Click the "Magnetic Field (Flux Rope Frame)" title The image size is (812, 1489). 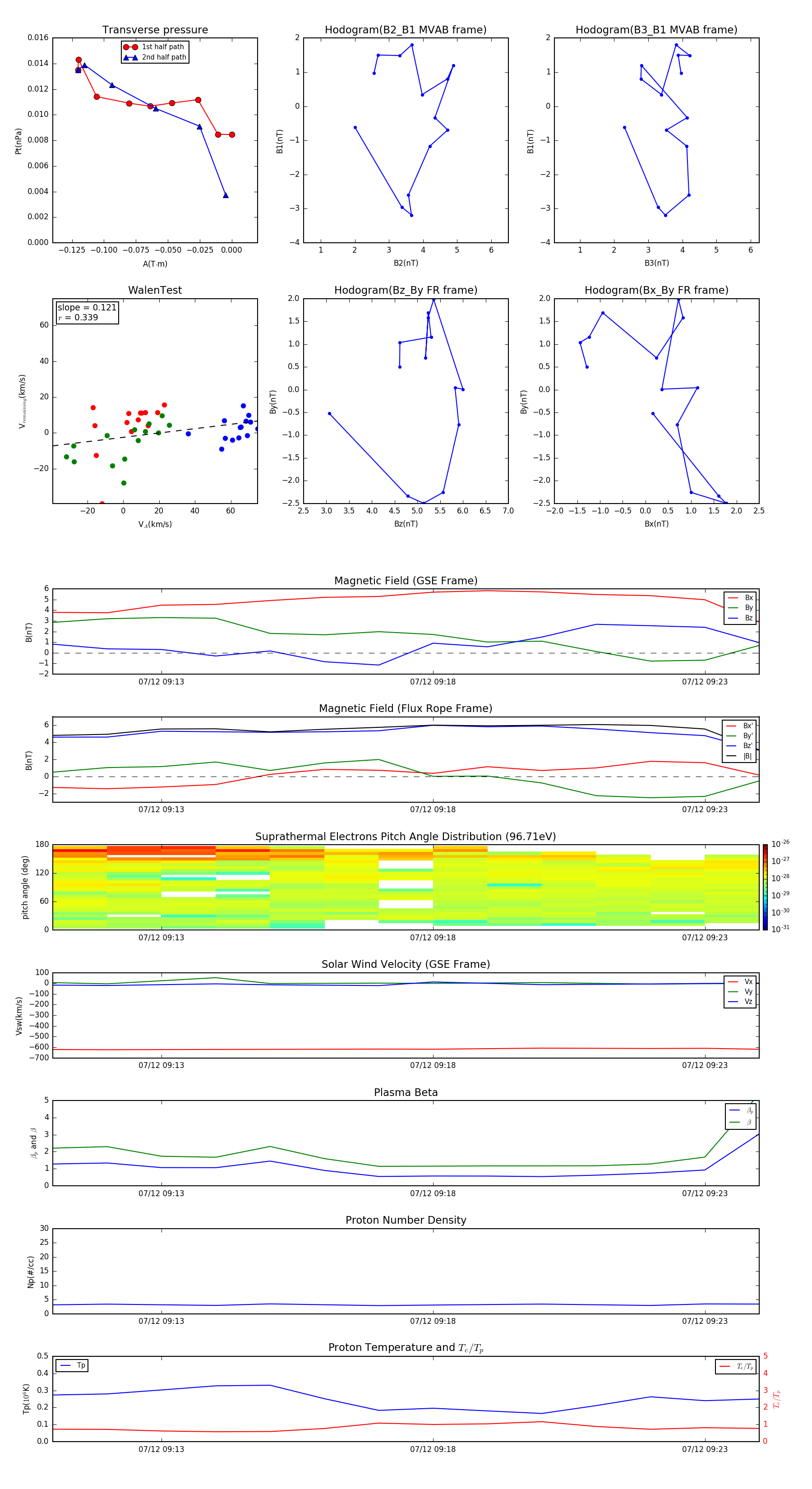406,709
